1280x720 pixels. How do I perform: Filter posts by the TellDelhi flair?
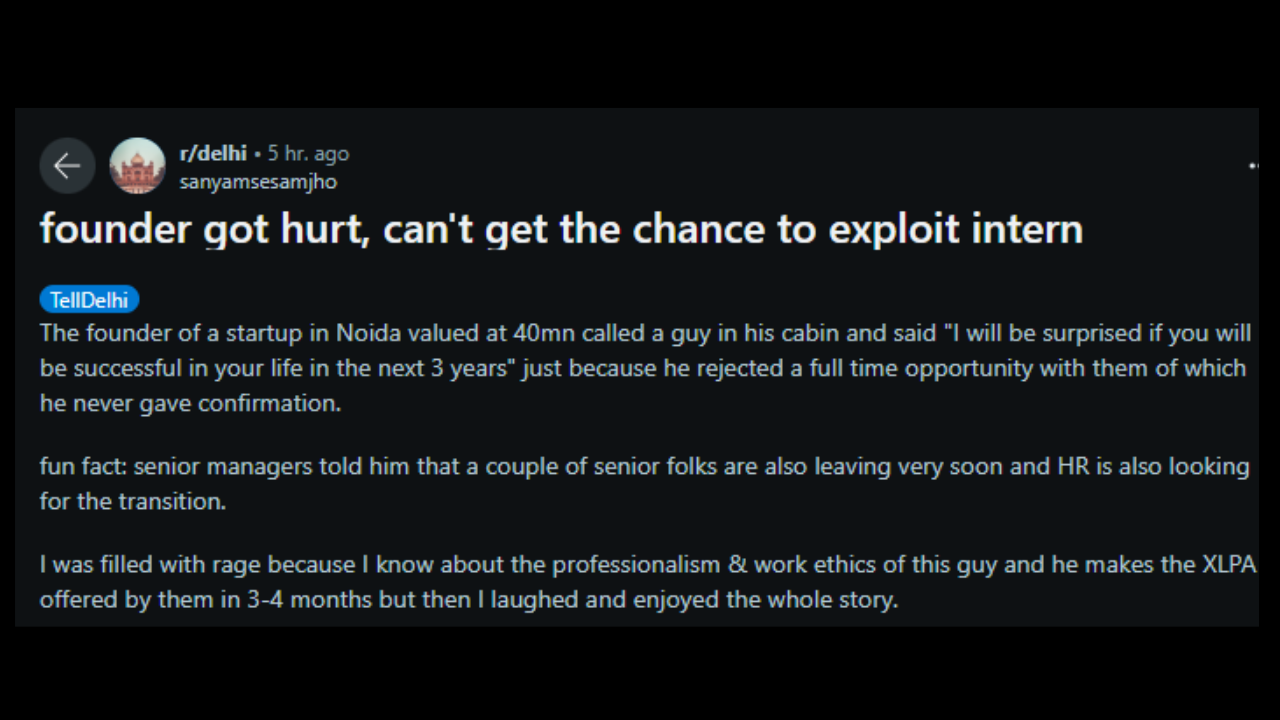(89, 299)
